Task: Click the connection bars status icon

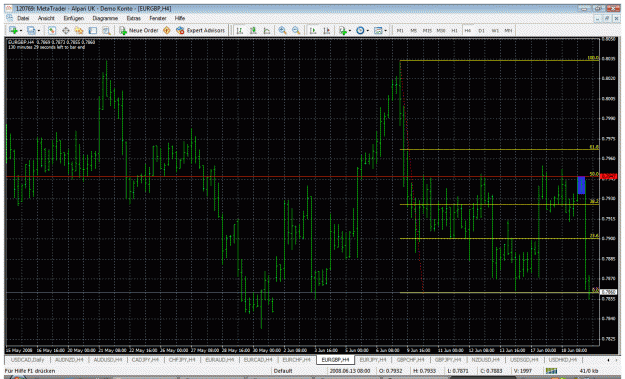Action: click(551, 371)
